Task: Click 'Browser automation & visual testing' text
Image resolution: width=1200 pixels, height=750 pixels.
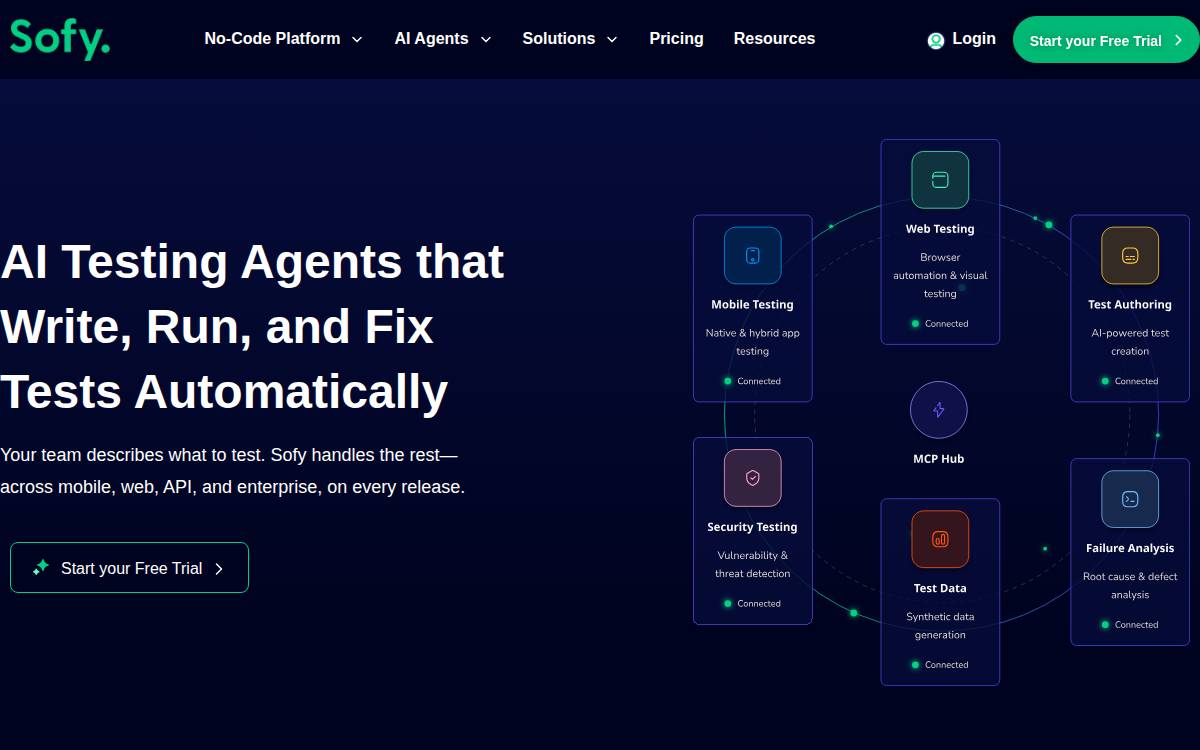Action: (x=940, y=275)
